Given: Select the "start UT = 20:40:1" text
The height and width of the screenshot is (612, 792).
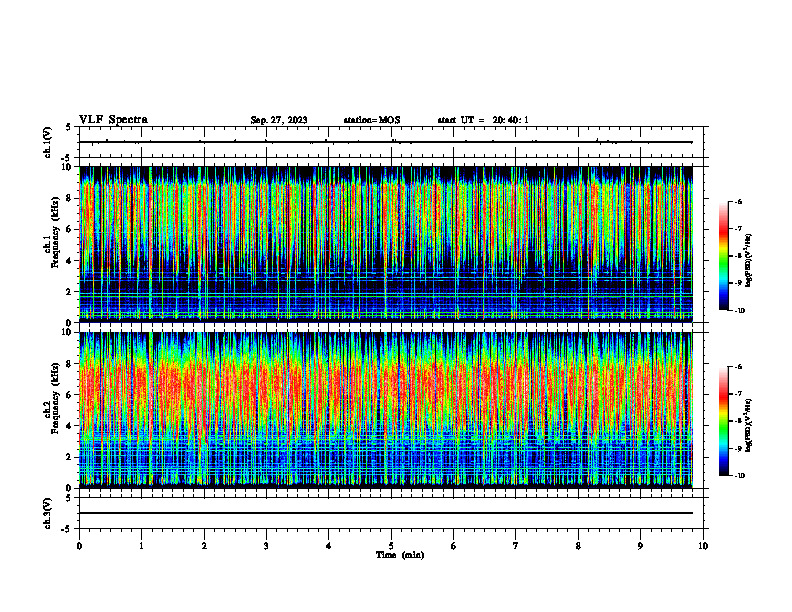Looking at the screenshot, I should [x=483, y=120].
